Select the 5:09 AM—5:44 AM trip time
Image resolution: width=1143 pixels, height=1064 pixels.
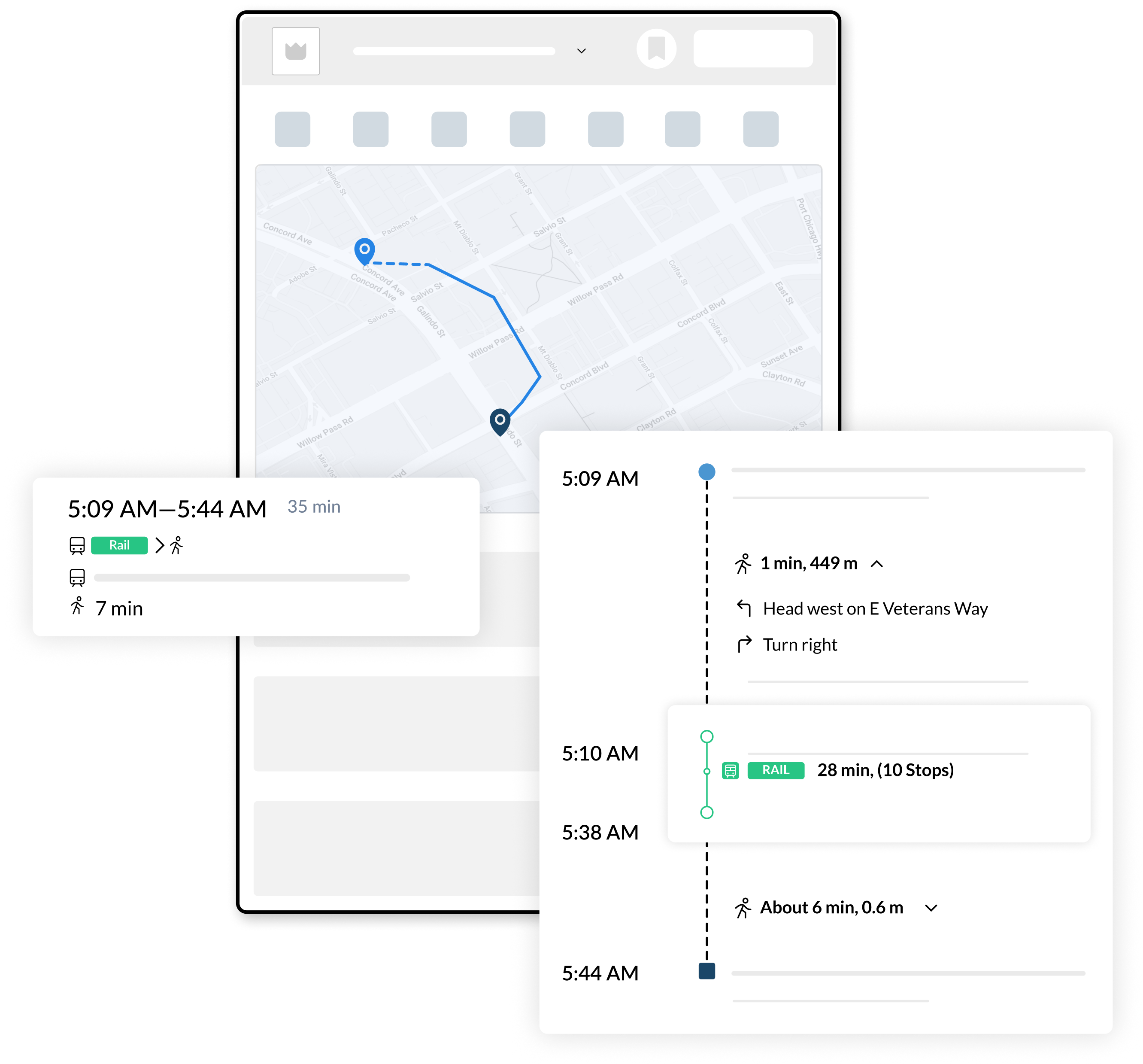(x=167, y=509)
